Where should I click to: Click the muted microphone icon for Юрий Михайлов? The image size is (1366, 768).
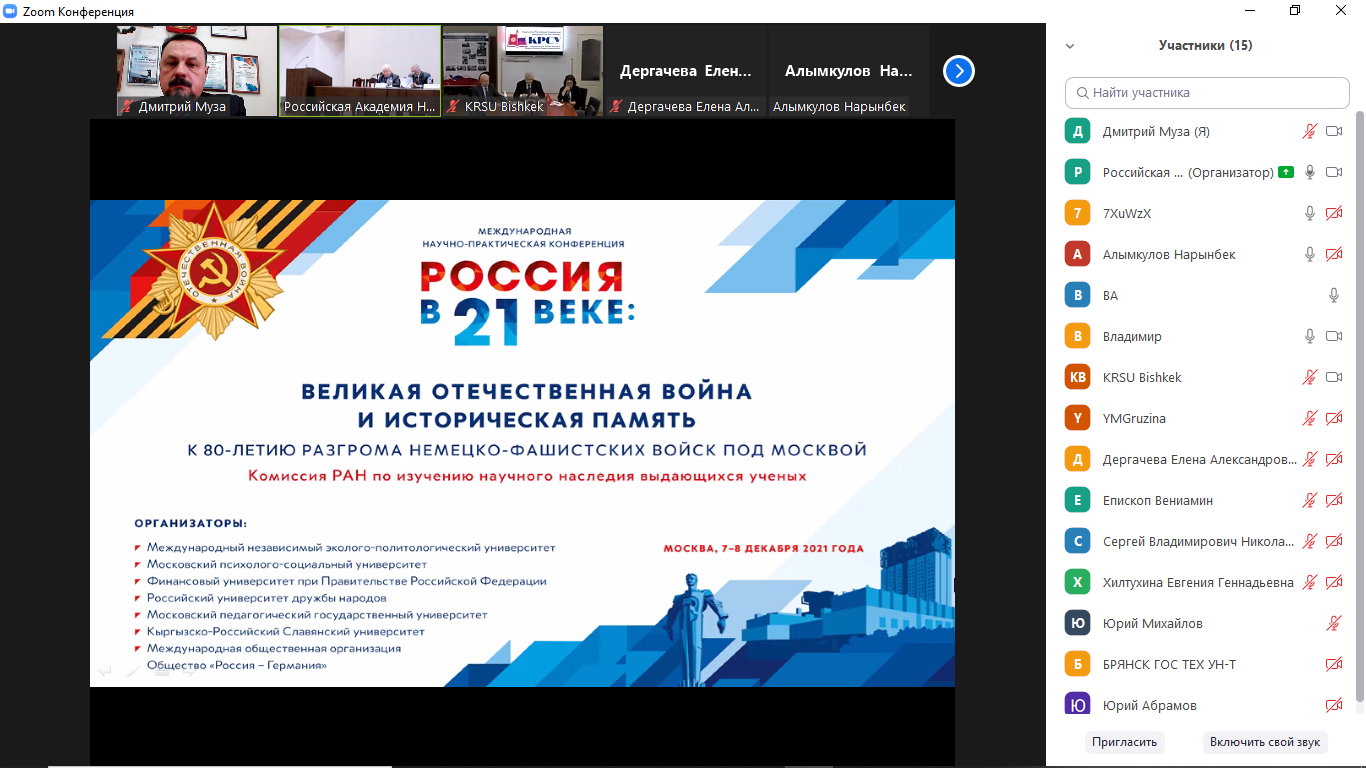click(x=1334, y=623)
